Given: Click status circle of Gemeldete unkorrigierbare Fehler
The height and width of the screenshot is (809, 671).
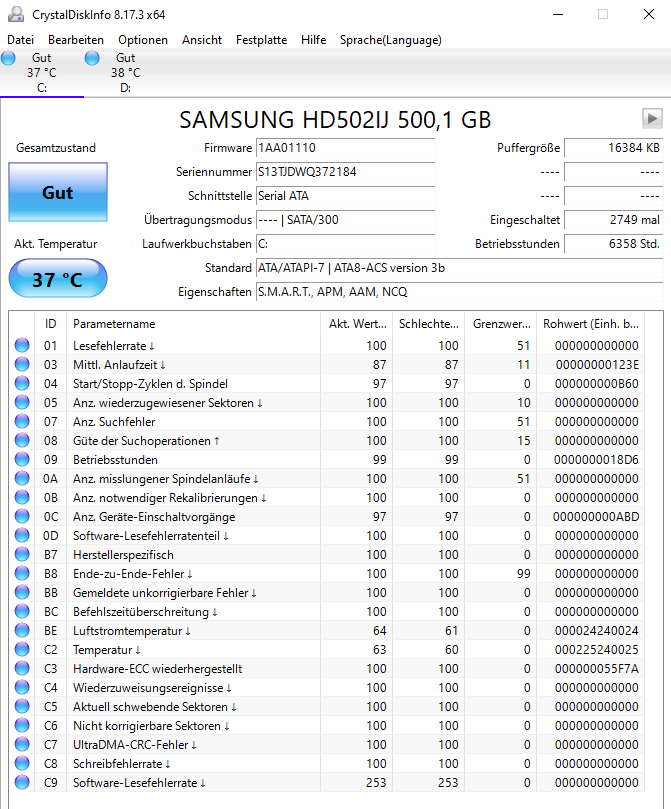Looking at the screenshot, I should point(22,592).
